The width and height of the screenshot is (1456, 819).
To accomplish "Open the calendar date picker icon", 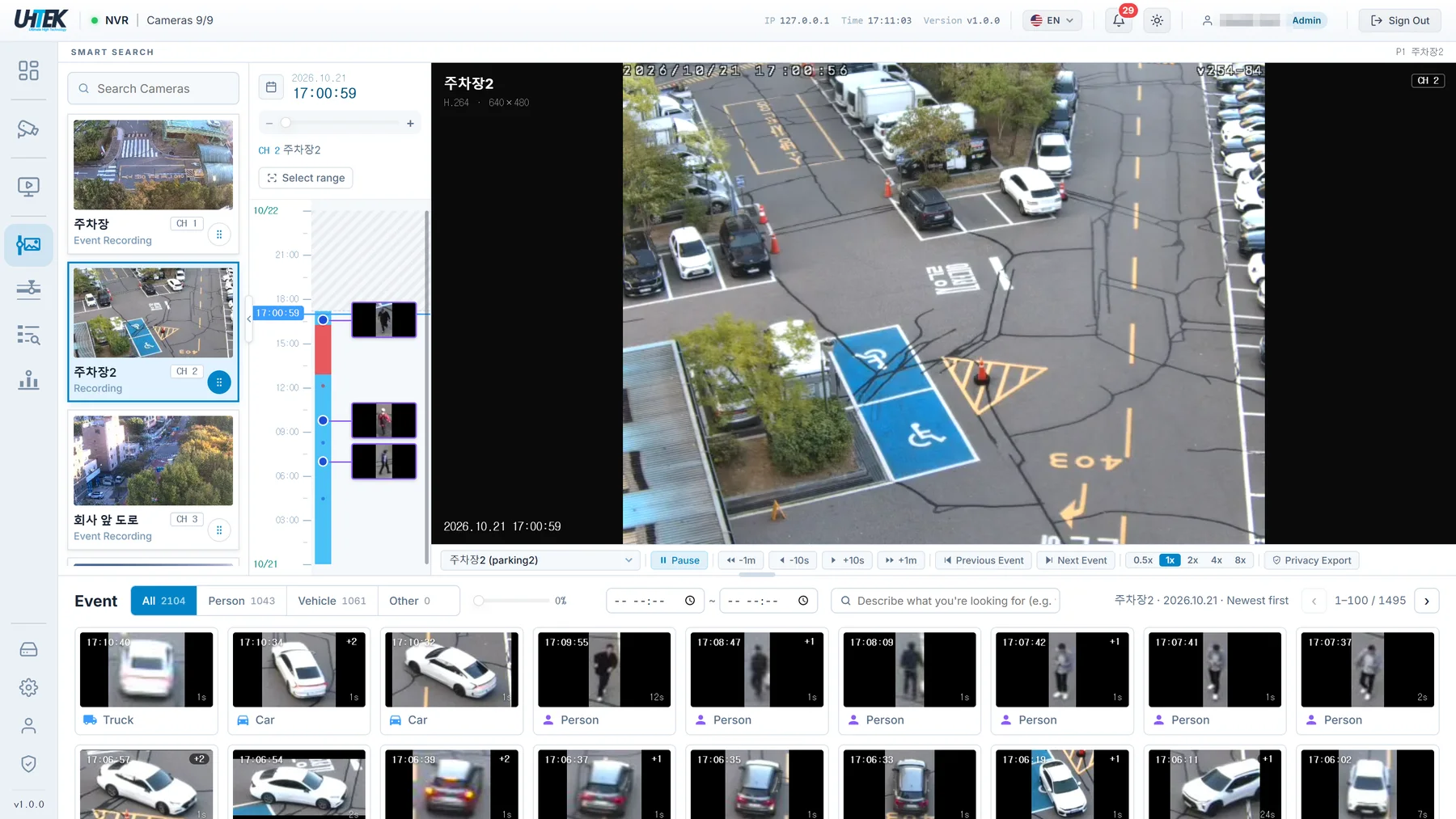I will [271, 87].
